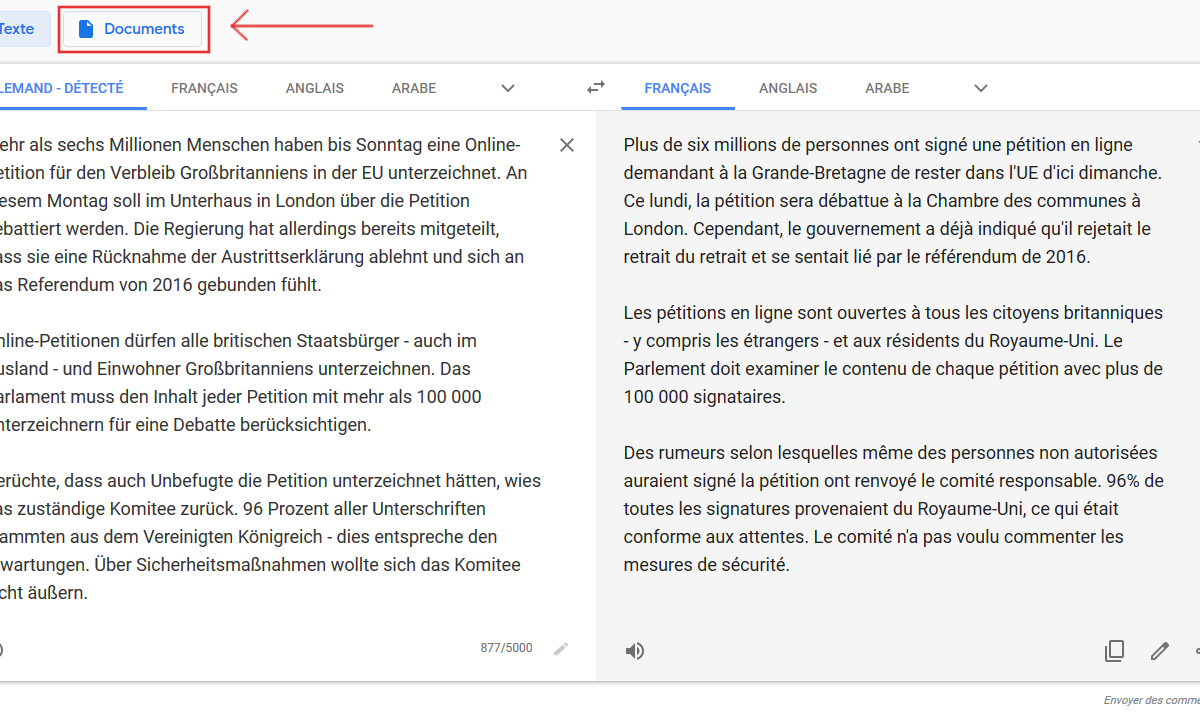
Task: Select ANGLAIS as the target language
Action: tap(788, 88)
